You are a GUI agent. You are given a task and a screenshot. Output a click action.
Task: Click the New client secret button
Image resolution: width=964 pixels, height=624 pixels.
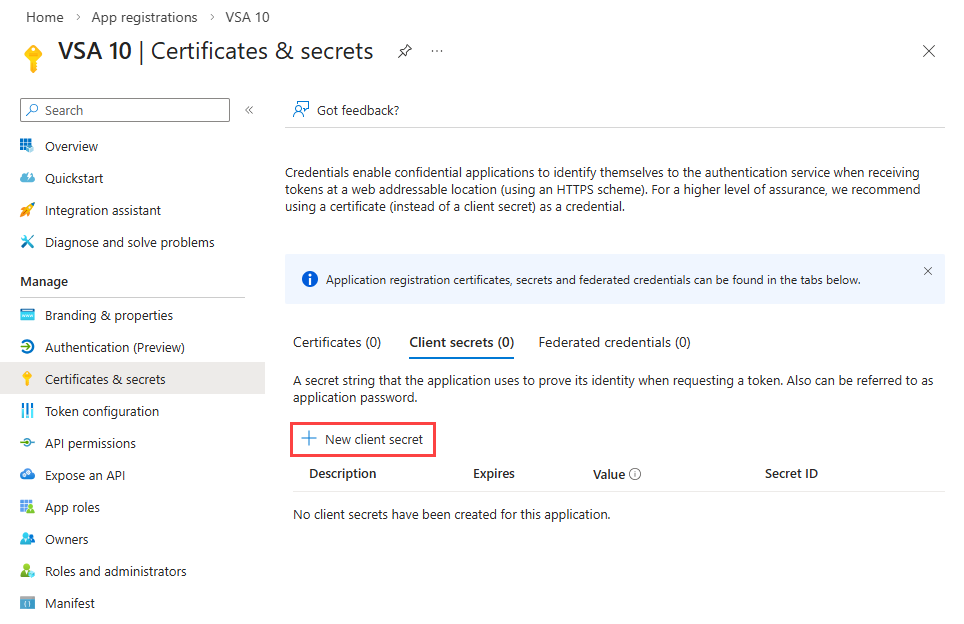pos(364,439)
